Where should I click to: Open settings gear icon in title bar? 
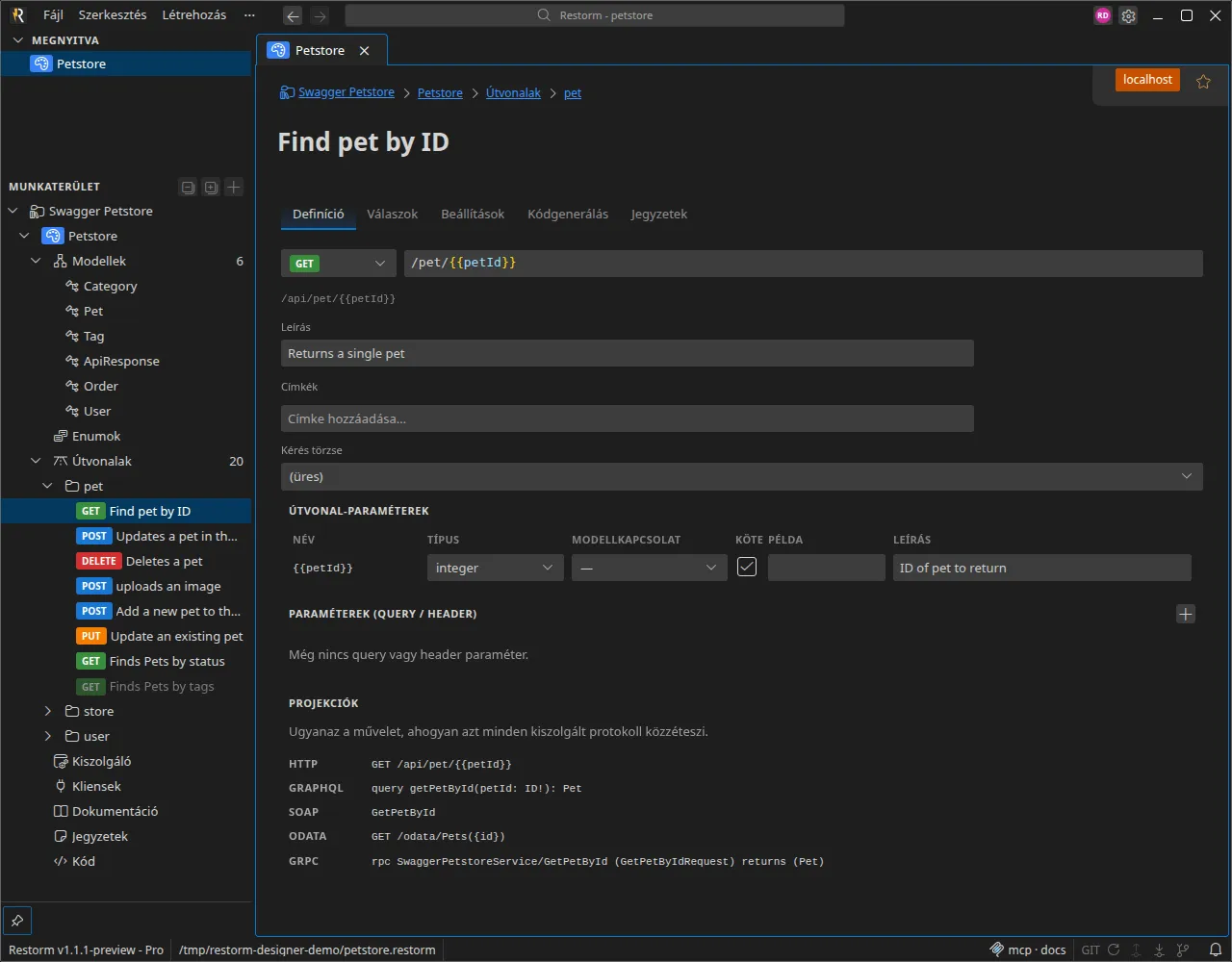[x=1129, y=15]
